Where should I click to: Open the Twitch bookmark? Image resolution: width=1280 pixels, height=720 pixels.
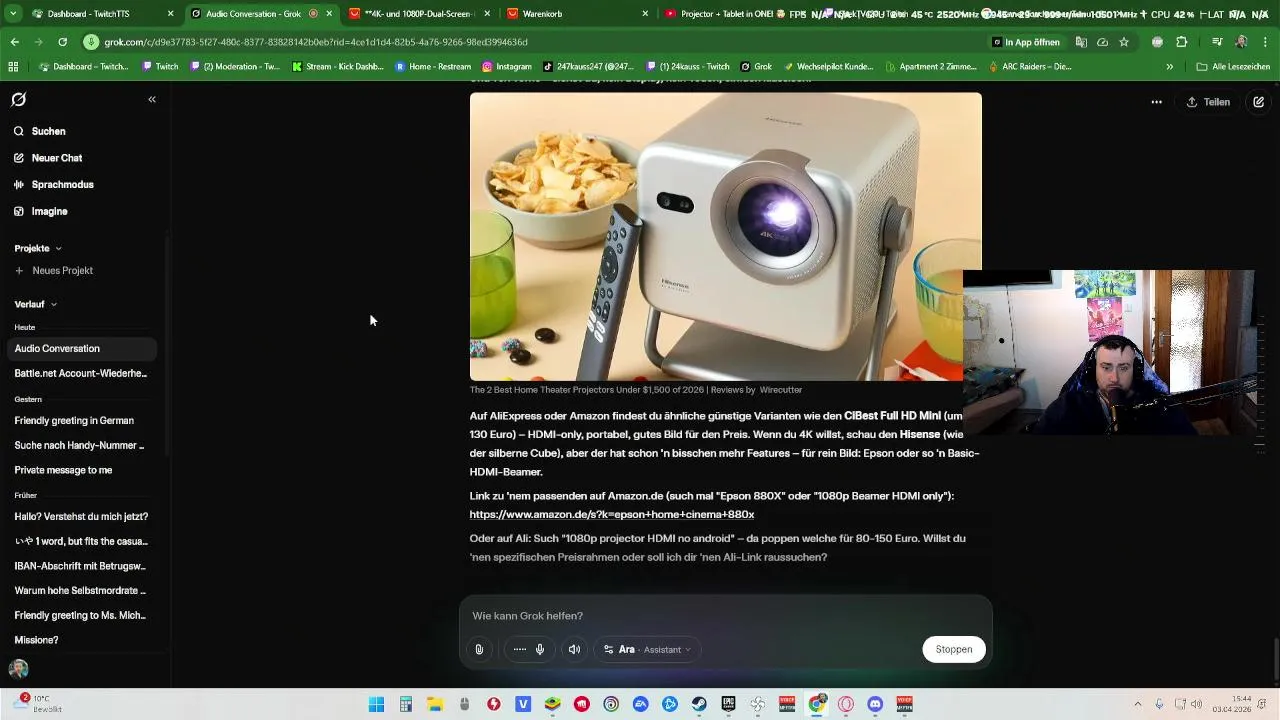point(161,67)
